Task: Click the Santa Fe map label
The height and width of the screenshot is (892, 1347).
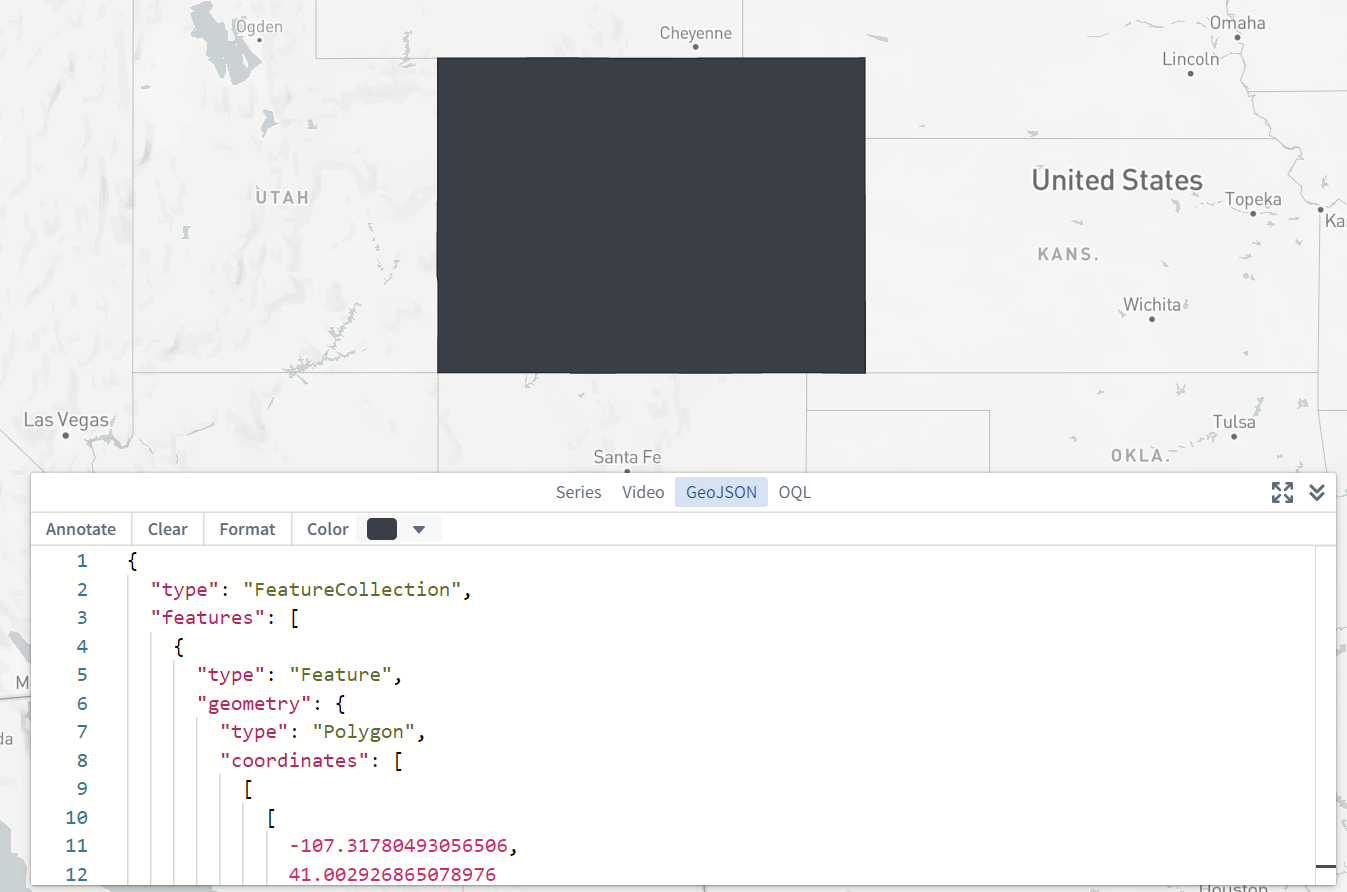Action: click(x=627, y=457)
